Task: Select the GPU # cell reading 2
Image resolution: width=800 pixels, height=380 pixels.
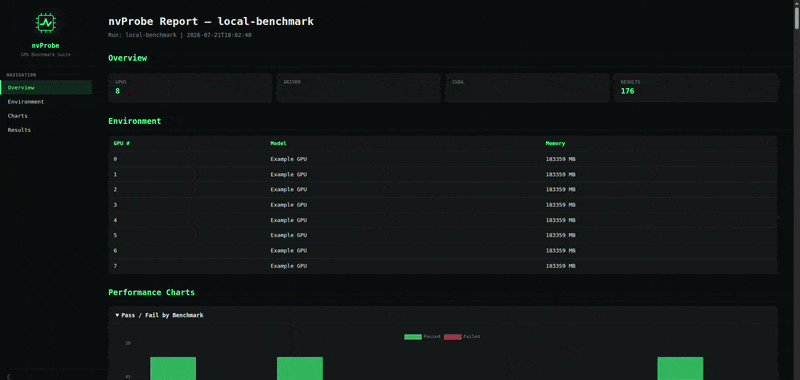Action: [x=115, y=190]
